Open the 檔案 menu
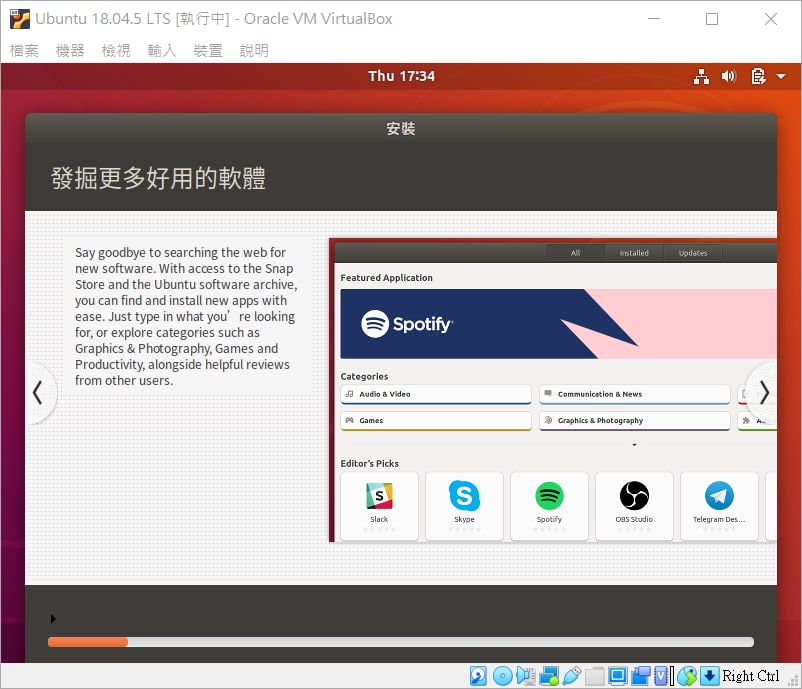802x689 pixels. (24, 50)
